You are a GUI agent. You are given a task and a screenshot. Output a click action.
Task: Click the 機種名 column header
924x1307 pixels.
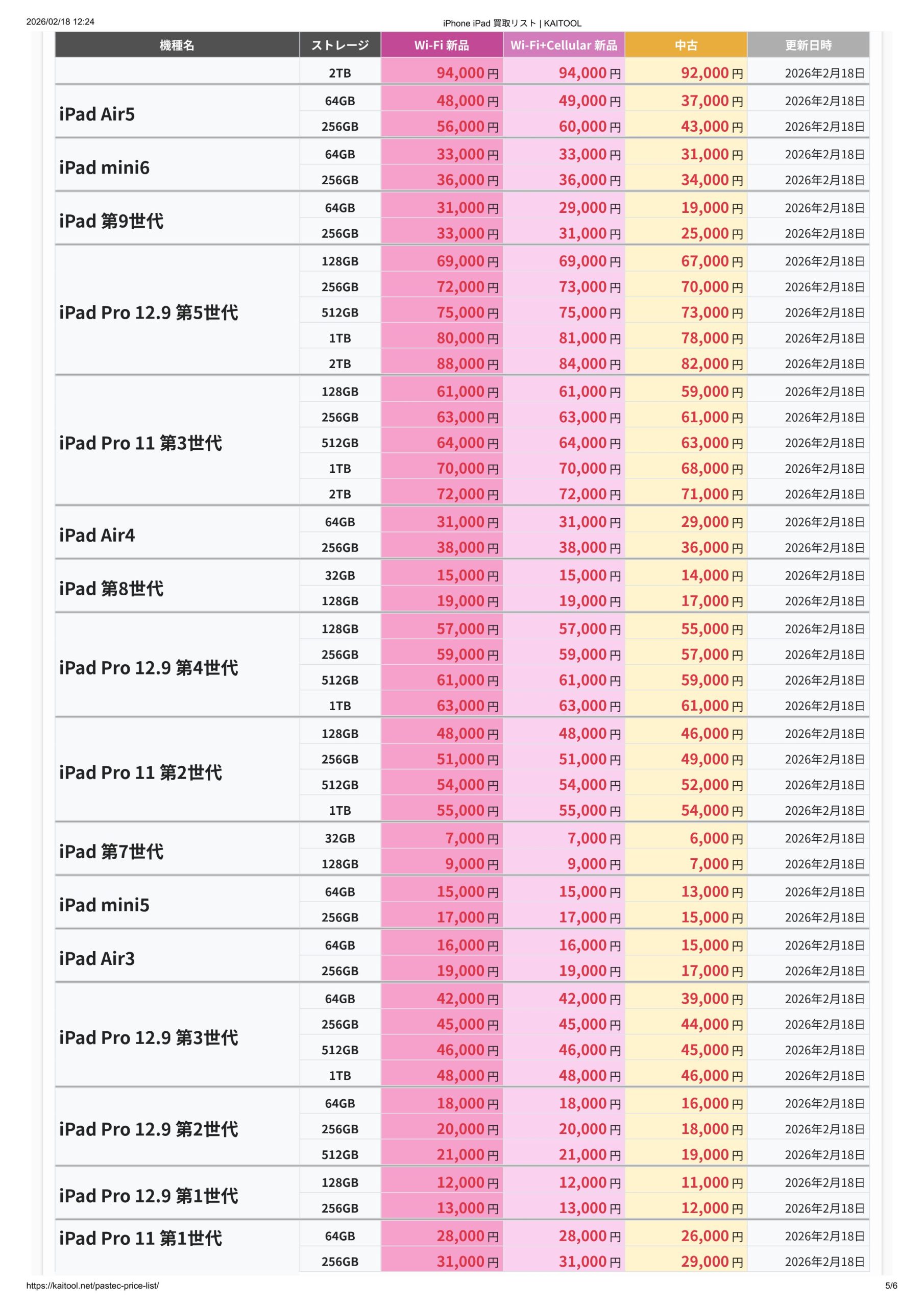pos(177,45)
